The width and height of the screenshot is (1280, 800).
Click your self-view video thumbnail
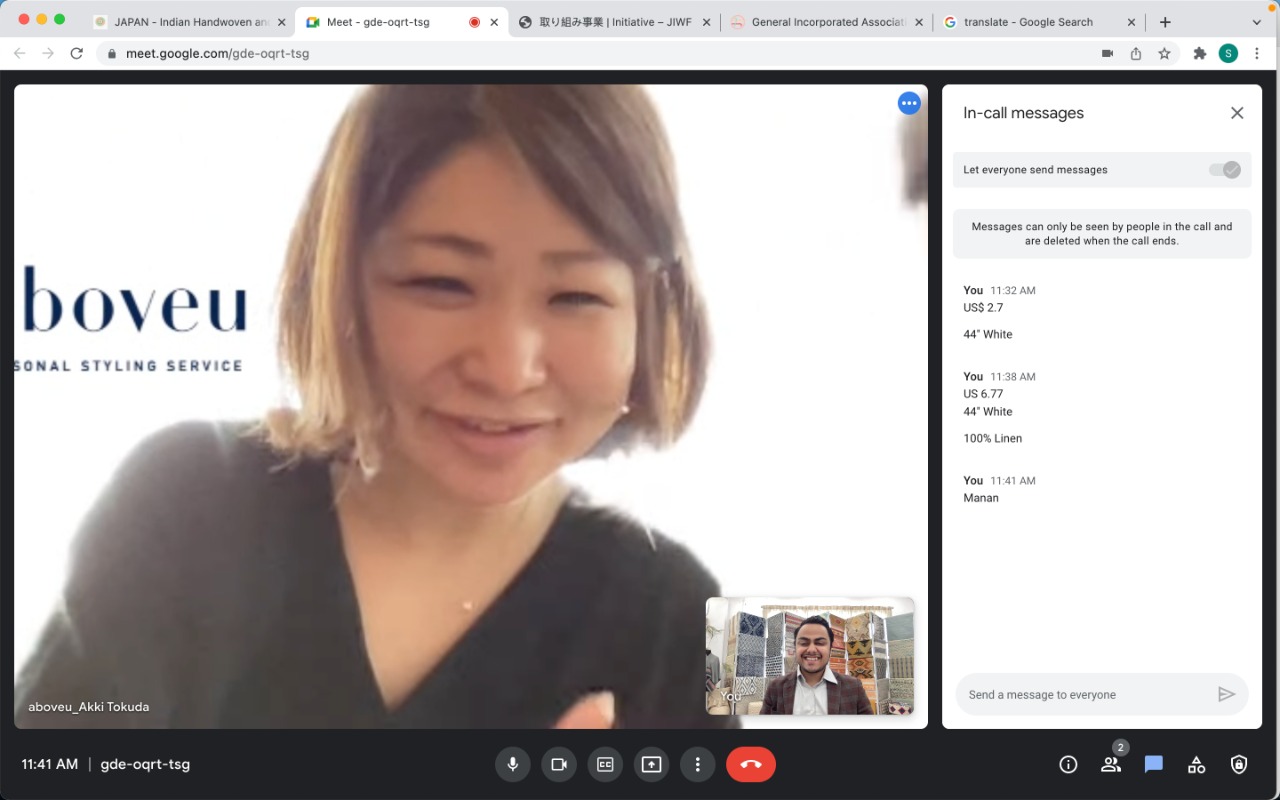point(810,656)
